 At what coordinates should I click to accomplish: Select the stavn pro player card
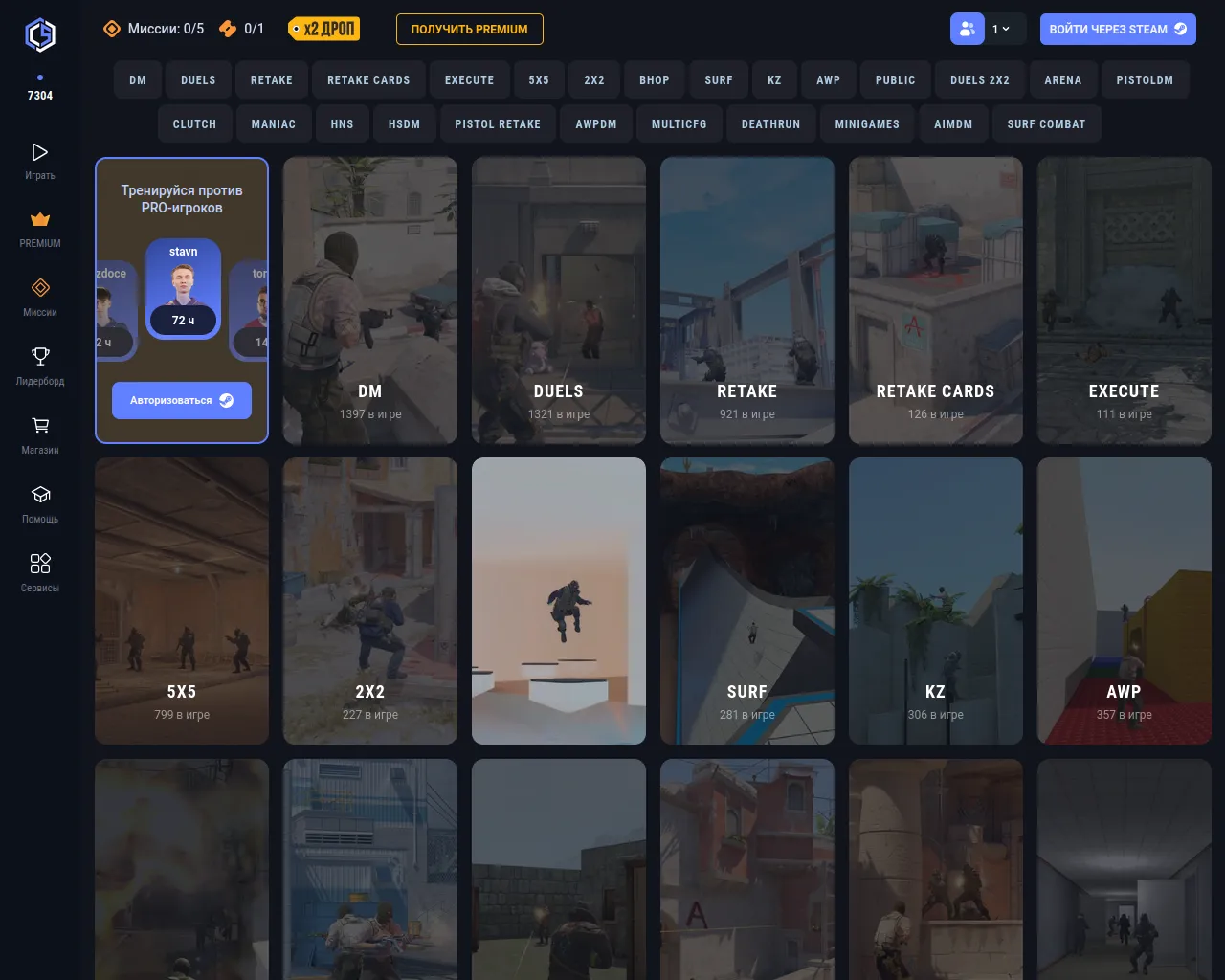pyautogui.click(x=183, y=289)
